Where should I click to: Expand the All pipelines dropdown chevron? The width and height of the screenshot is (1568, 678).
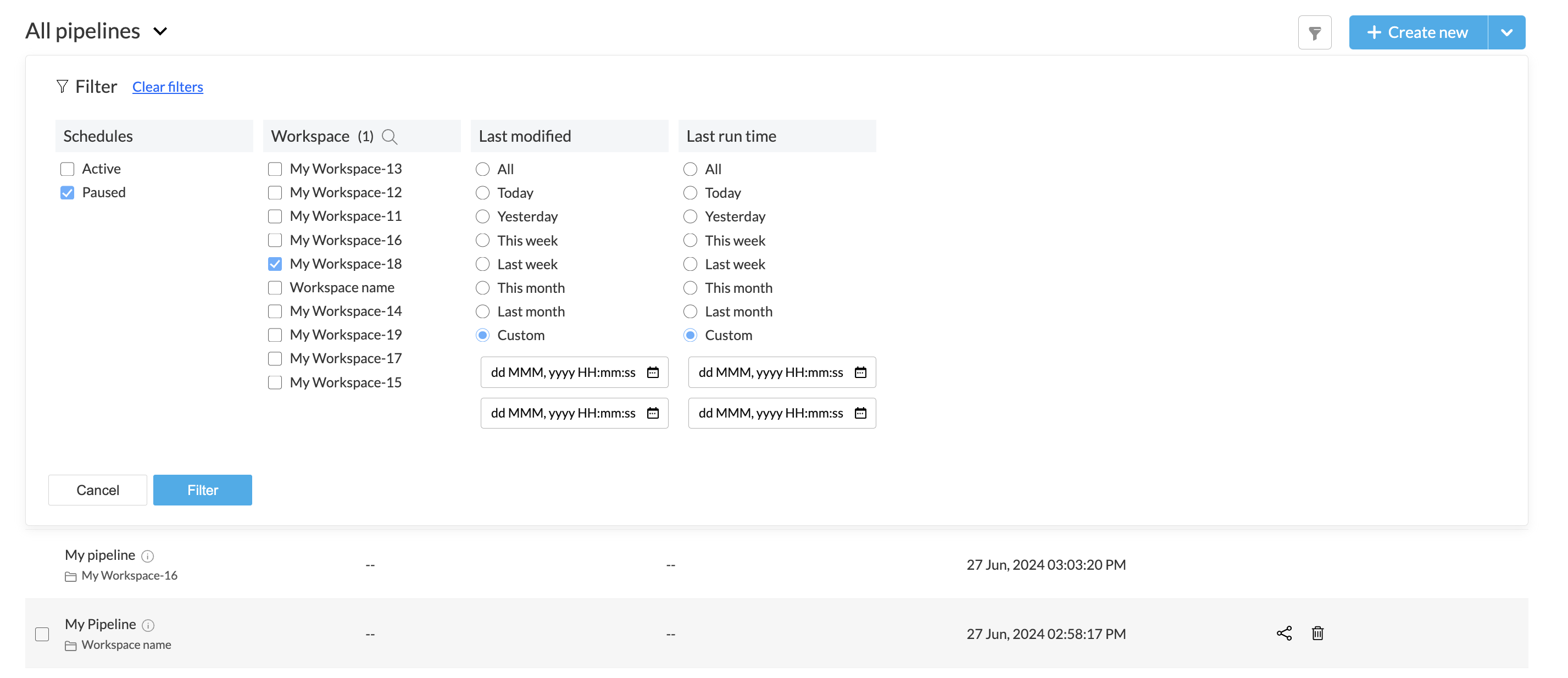pyautogui.click(x=160, y=32)
